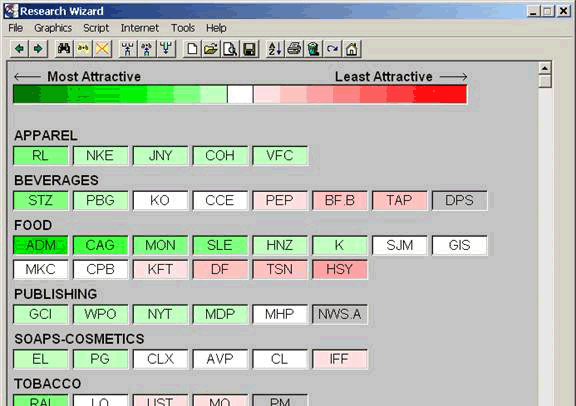This screenshot has width=576, height=406.
Task: Click the second screening icon with dots
Action: [147, 49]
